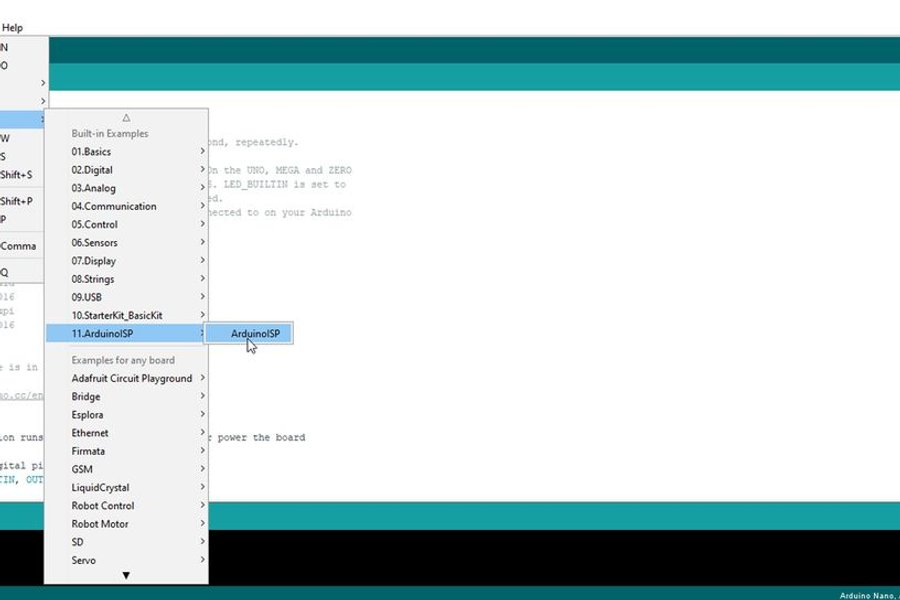Open Robot Control library examples
900x600 pixels.
[x=126, y=506]
